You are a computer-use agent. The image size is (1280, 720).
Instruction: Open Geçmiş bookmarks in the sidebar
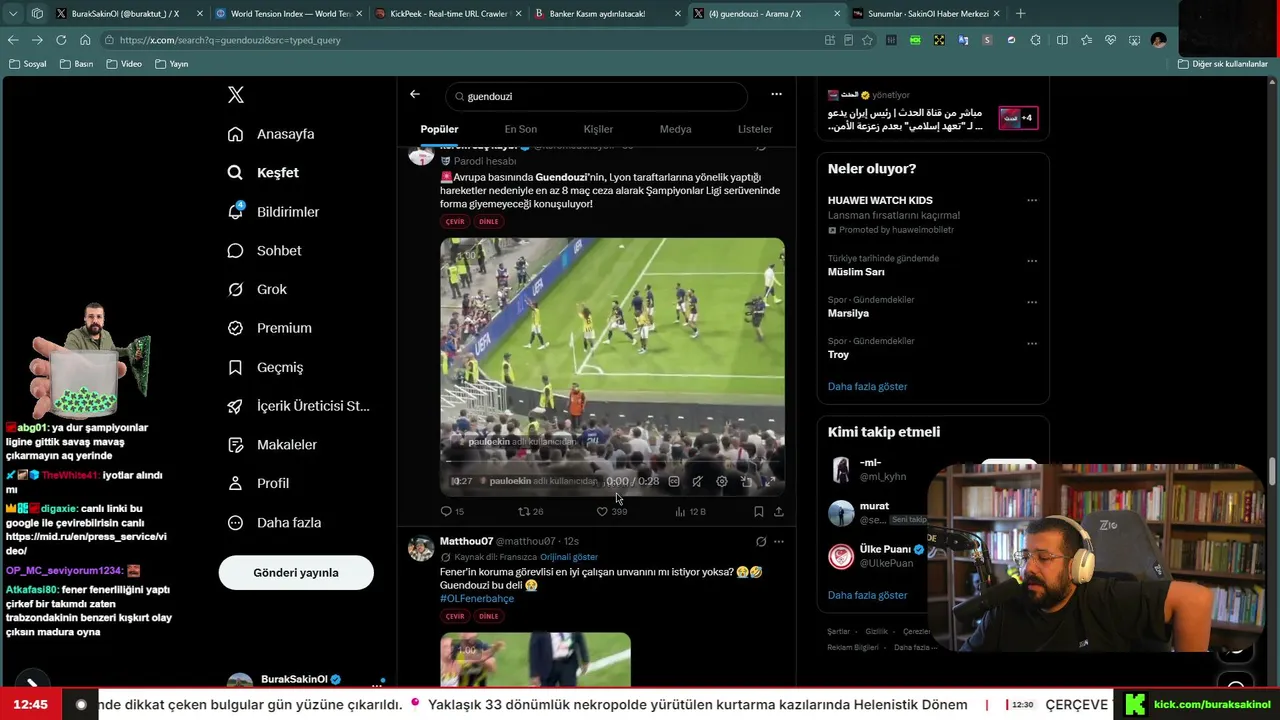[265, 367]
